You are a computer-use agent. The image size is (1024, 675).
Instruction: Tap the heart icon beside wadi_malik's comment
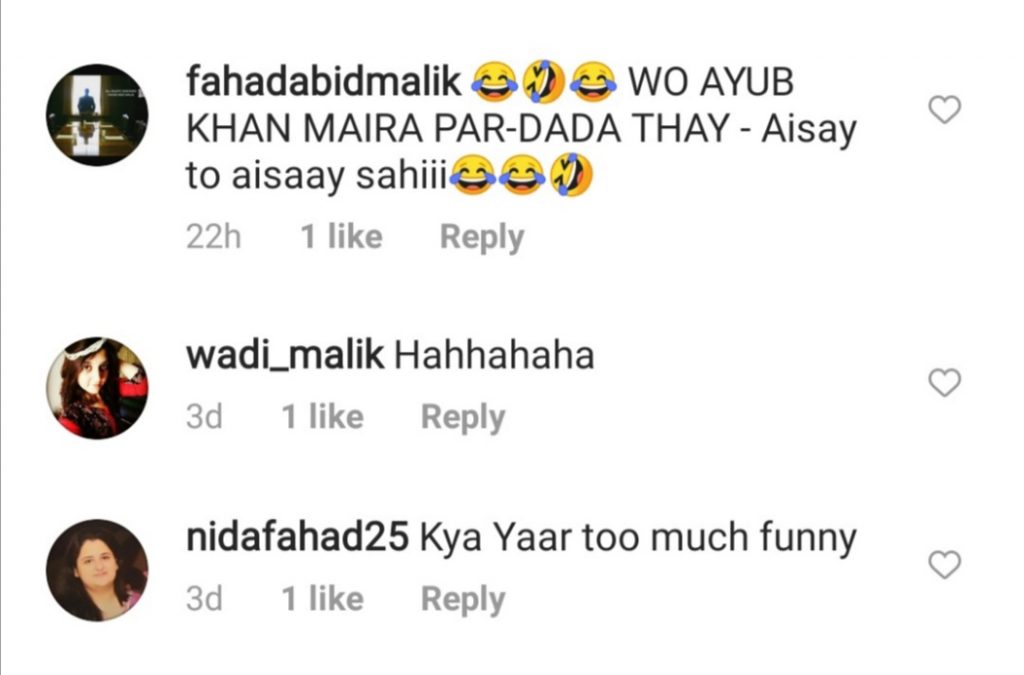coord(944,383)
